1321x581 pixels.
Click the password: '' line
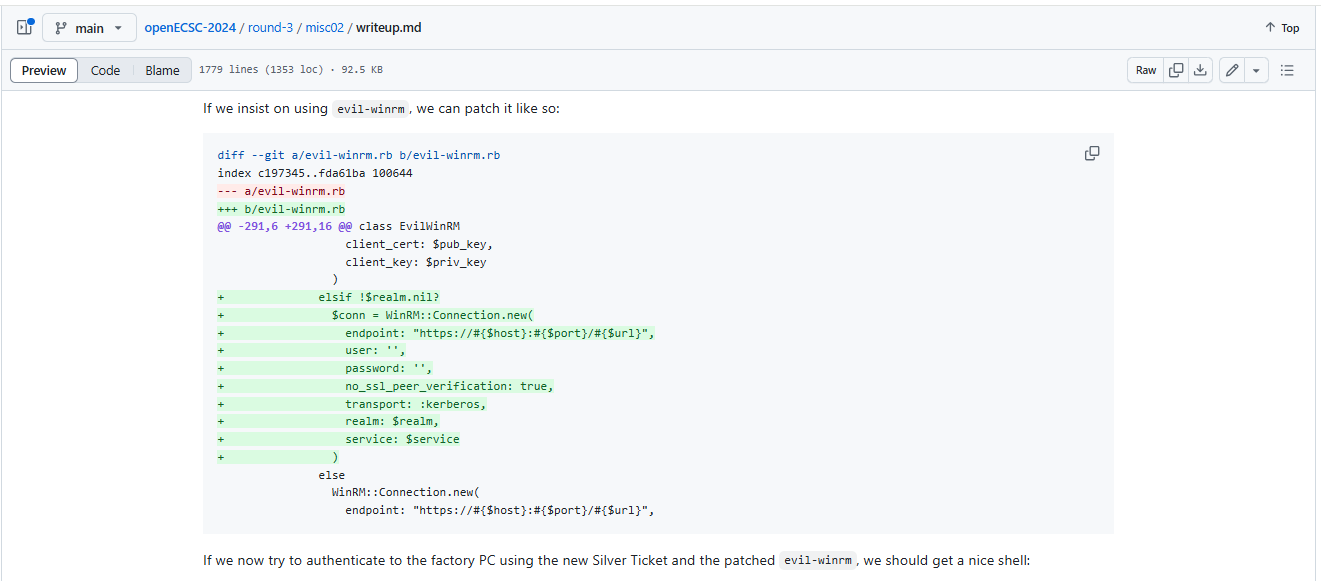389,368
